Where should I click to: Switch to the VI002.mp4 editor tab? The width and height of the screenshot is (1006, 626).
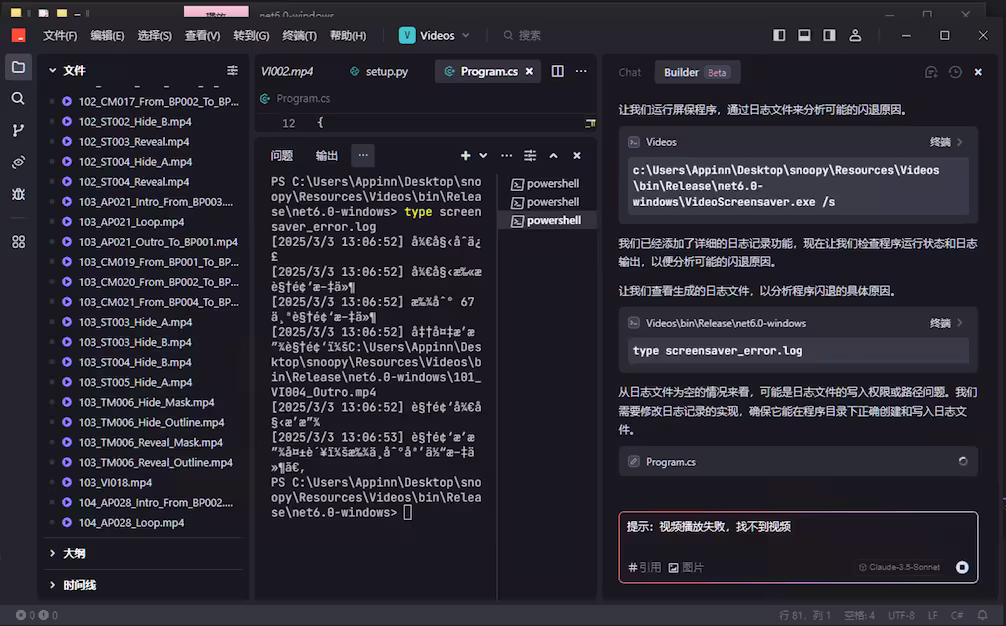pyautogui.click(x=287, y=71)
